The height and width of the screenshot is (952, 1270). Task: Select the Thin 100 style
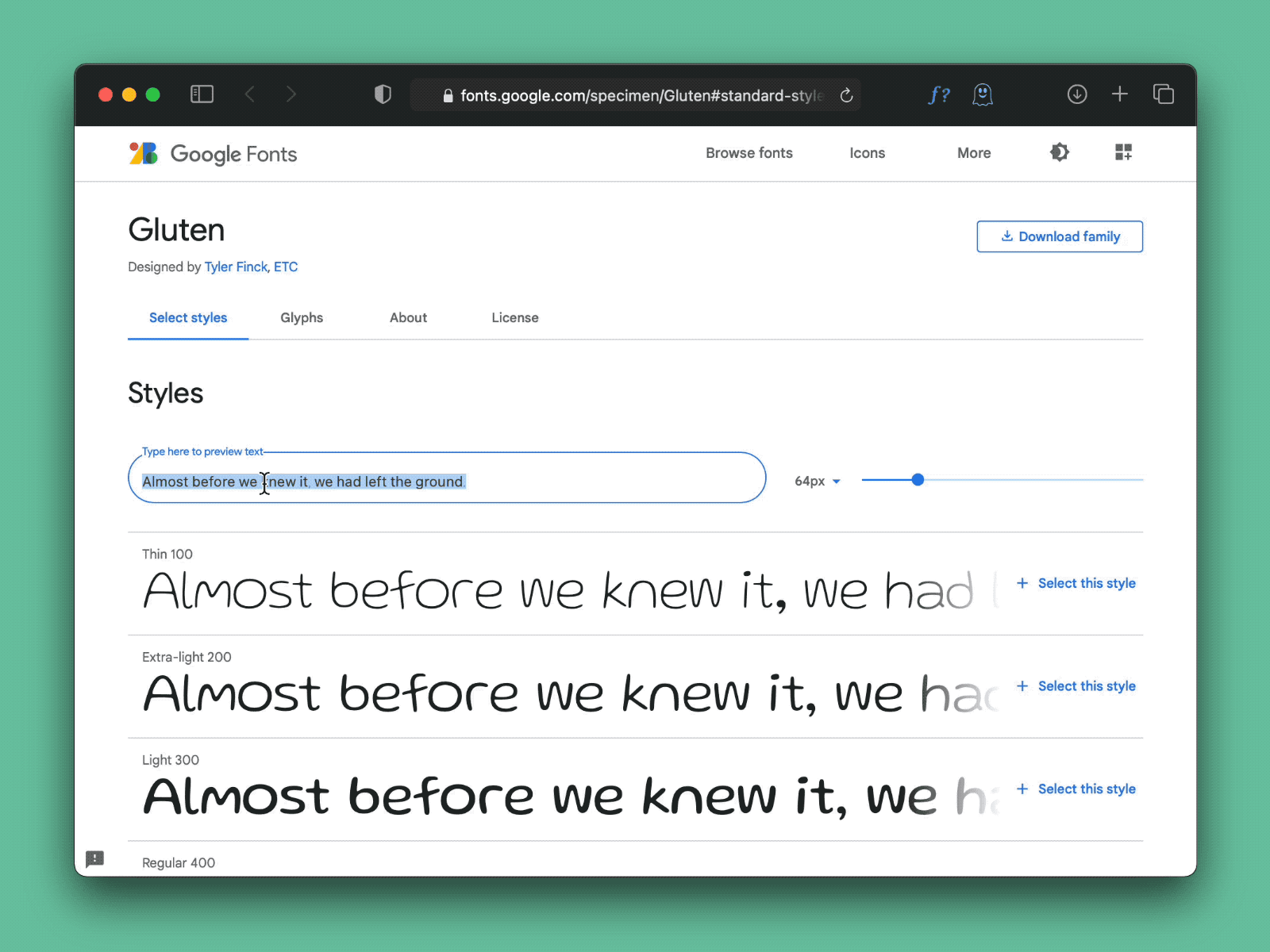(x=1078, y=583)
